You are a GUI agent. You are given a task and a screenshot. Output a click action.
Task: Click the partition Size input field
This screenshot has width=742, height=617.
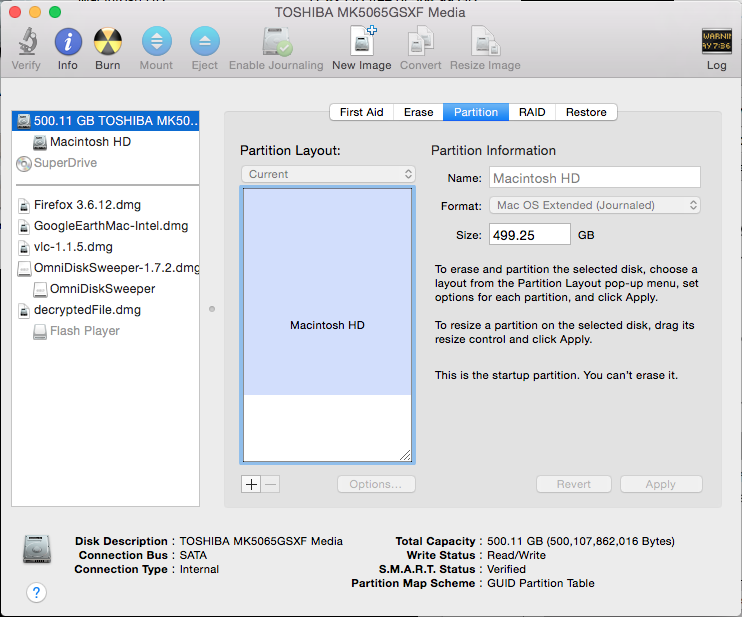pyautogui.click(x=529, y=234)
